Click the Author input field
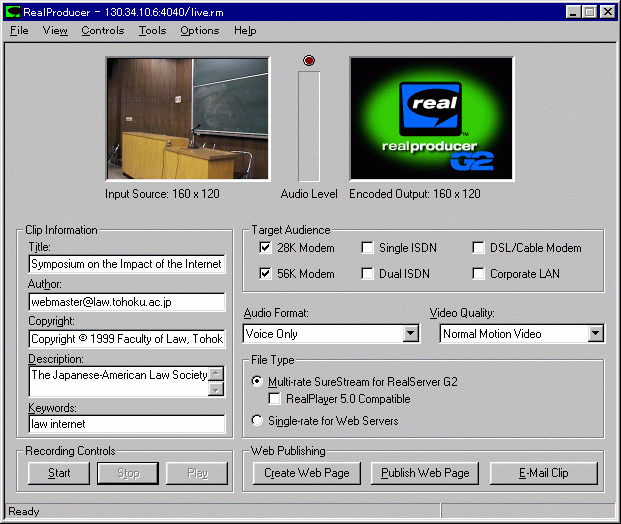Viewport: 621px width, 524px height. click(127, 302)
